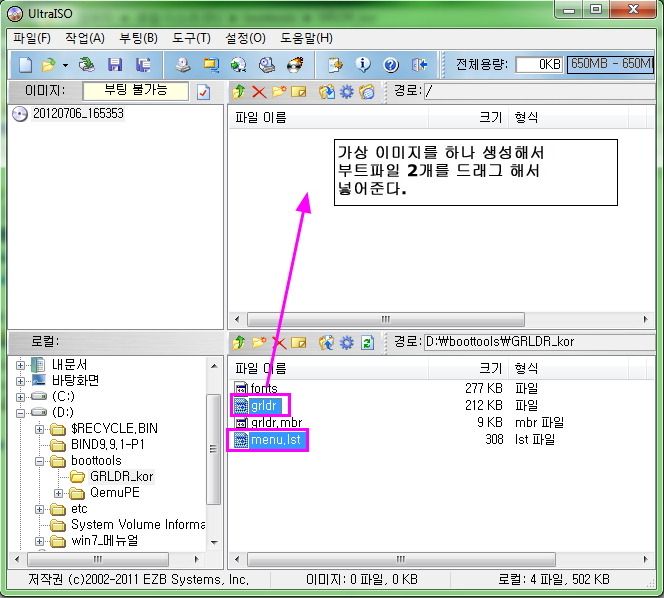The image size is (664, 598).
Task: Click the Add files document icon in main toolbar
Action: coord(335,65)
